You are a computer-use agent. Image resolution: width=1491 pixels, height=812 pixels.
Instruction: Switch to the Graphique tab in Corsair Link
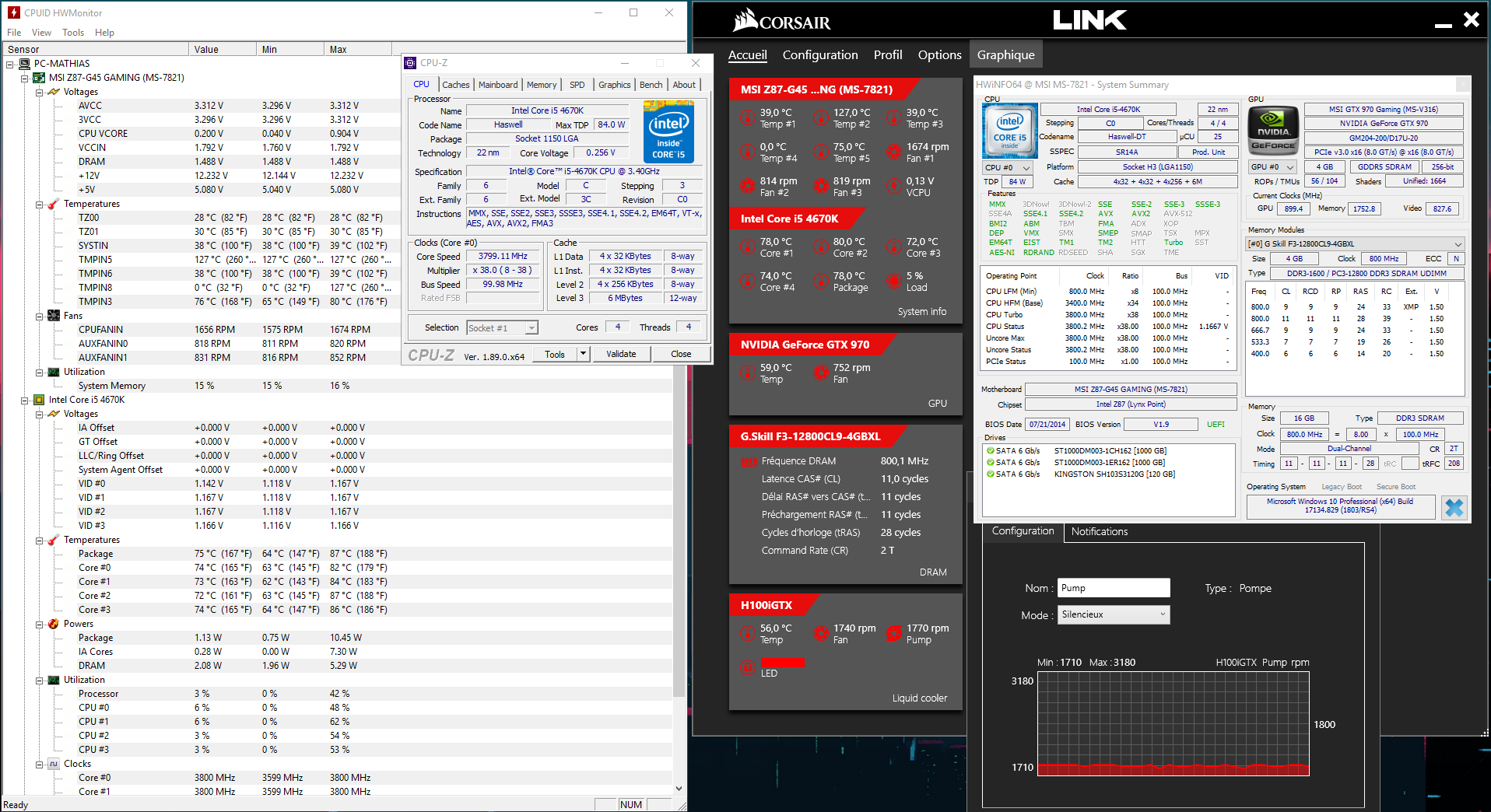(1006, 54)
